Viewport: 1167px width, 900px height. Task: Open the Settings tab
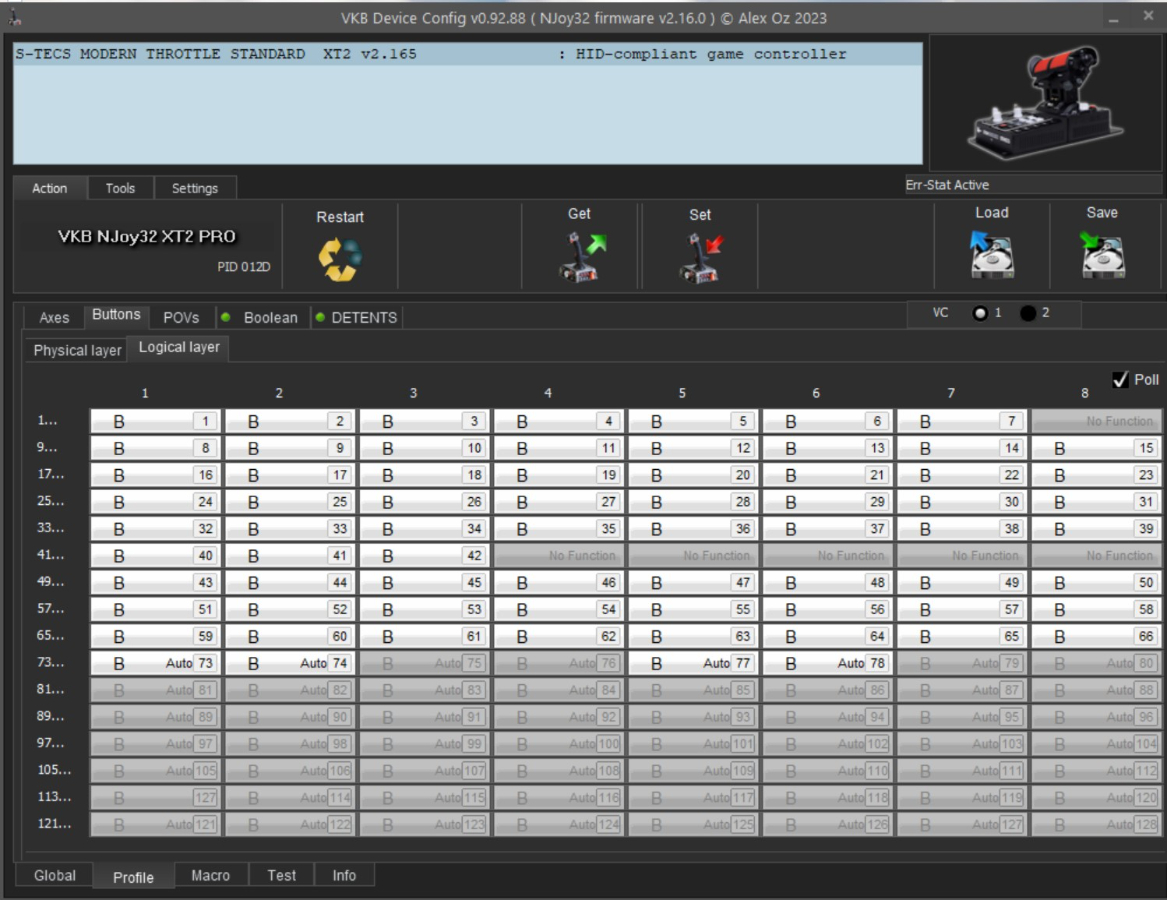[195, 188]
